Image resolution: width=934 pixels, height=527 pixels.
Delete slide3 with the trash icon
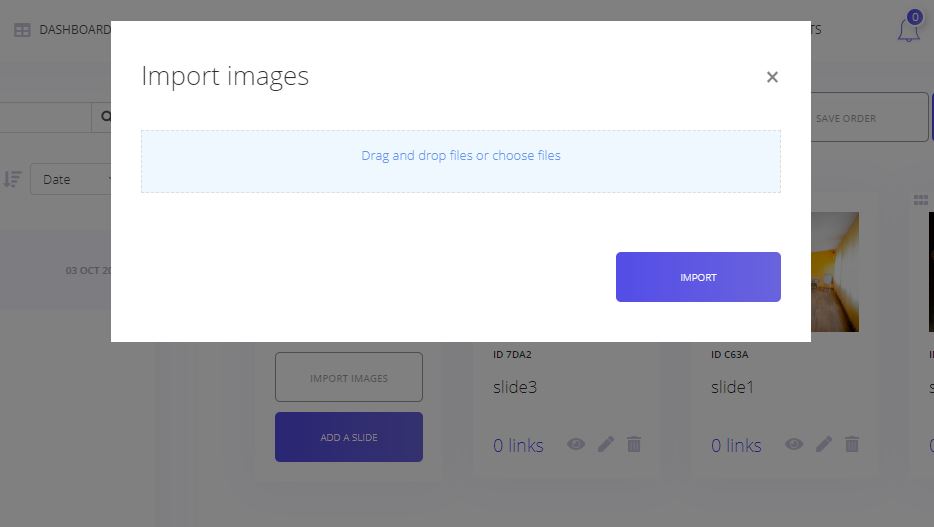(634, 444)
